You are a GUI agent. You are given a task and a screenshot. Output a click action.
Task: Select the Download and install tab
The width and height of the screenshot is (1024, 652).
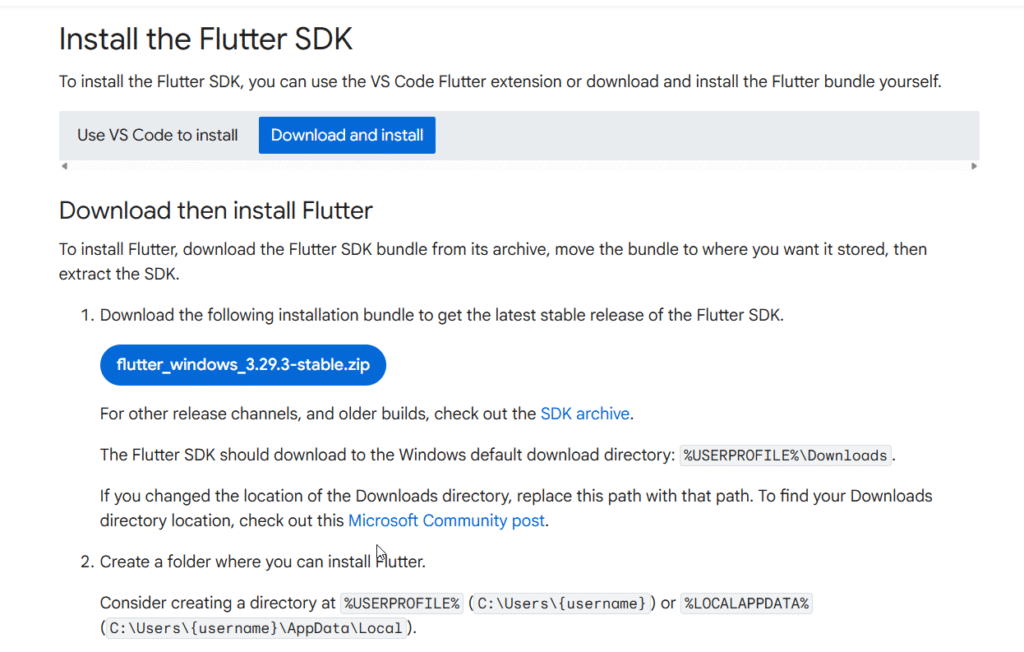click(x=347, y=135)
